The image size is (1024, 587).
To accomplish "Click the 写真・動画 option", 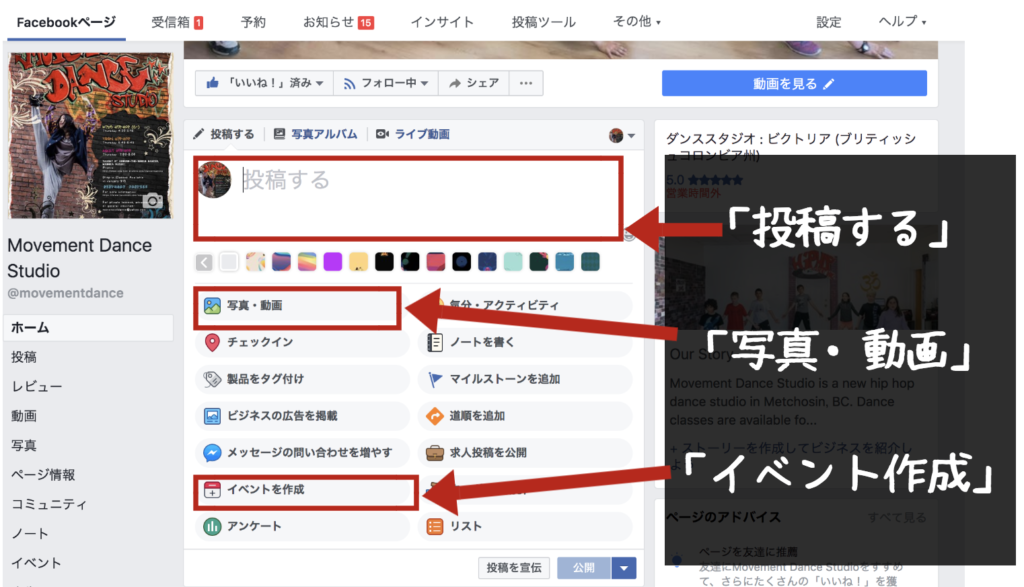I will 301,306.
